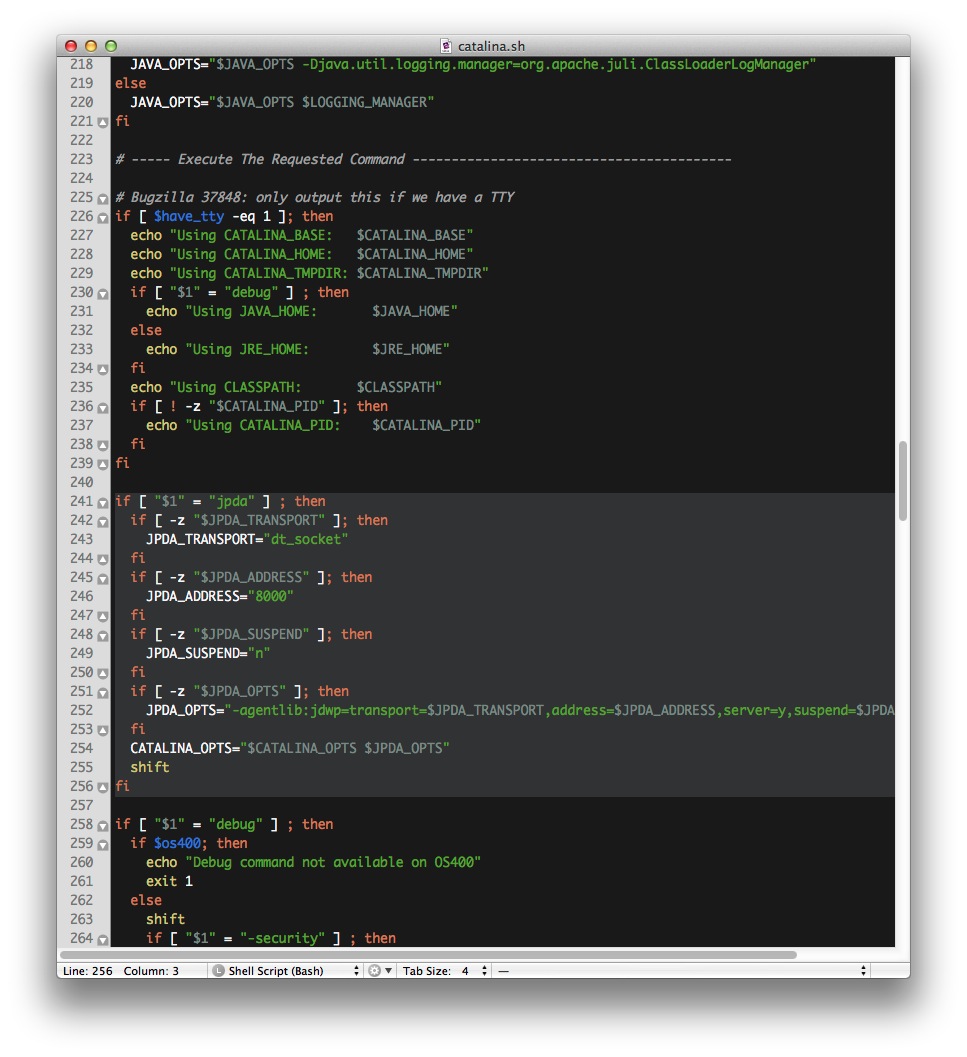Image resolution: width=967 pixels, height=1057 pixels.
Task: Toggle the fold end marker on line 239
Action: (102, 464)
